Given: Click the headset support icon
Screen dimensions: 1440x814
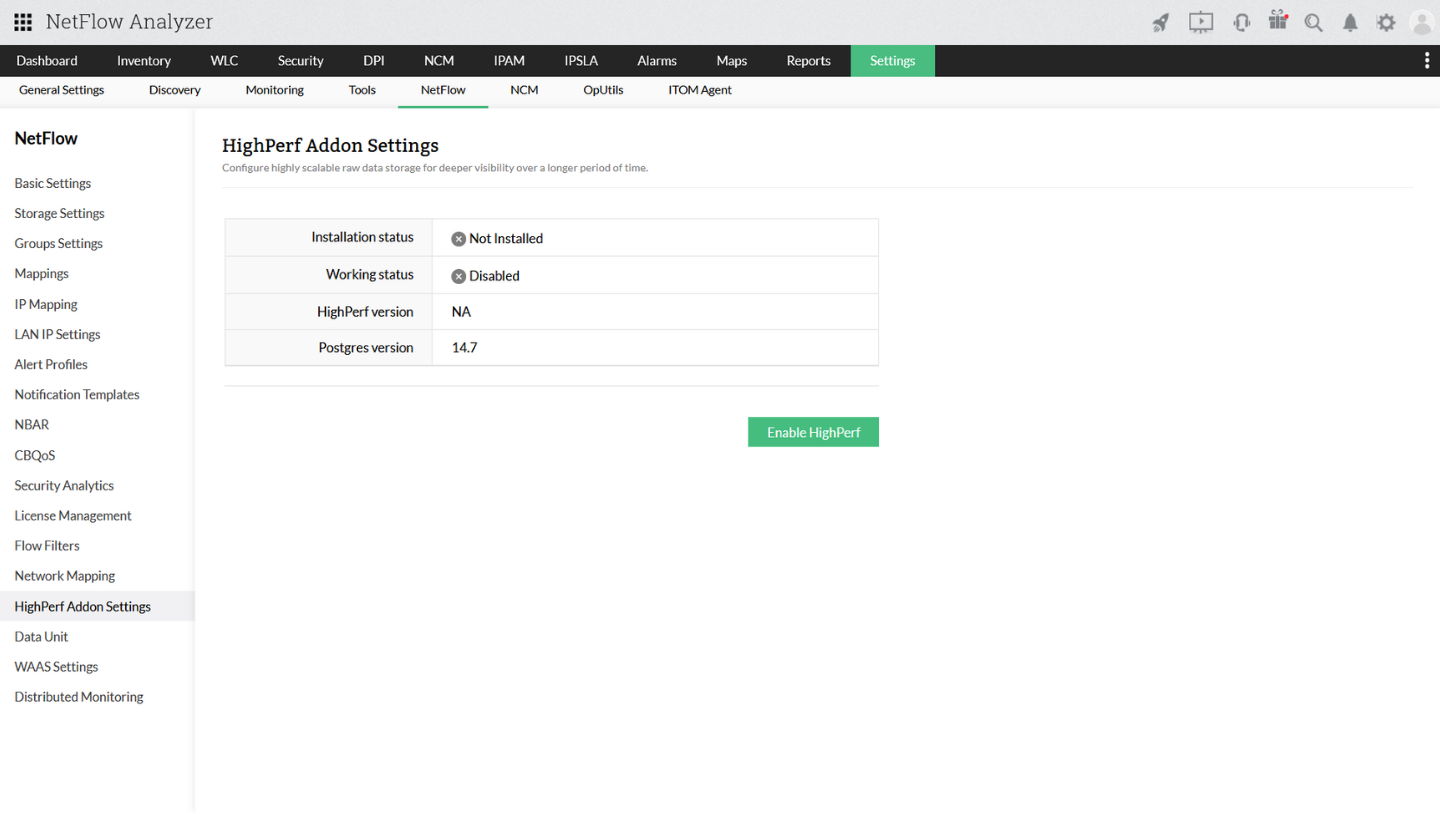Looking at the screenshot, I should click(x=1241, y=22).
